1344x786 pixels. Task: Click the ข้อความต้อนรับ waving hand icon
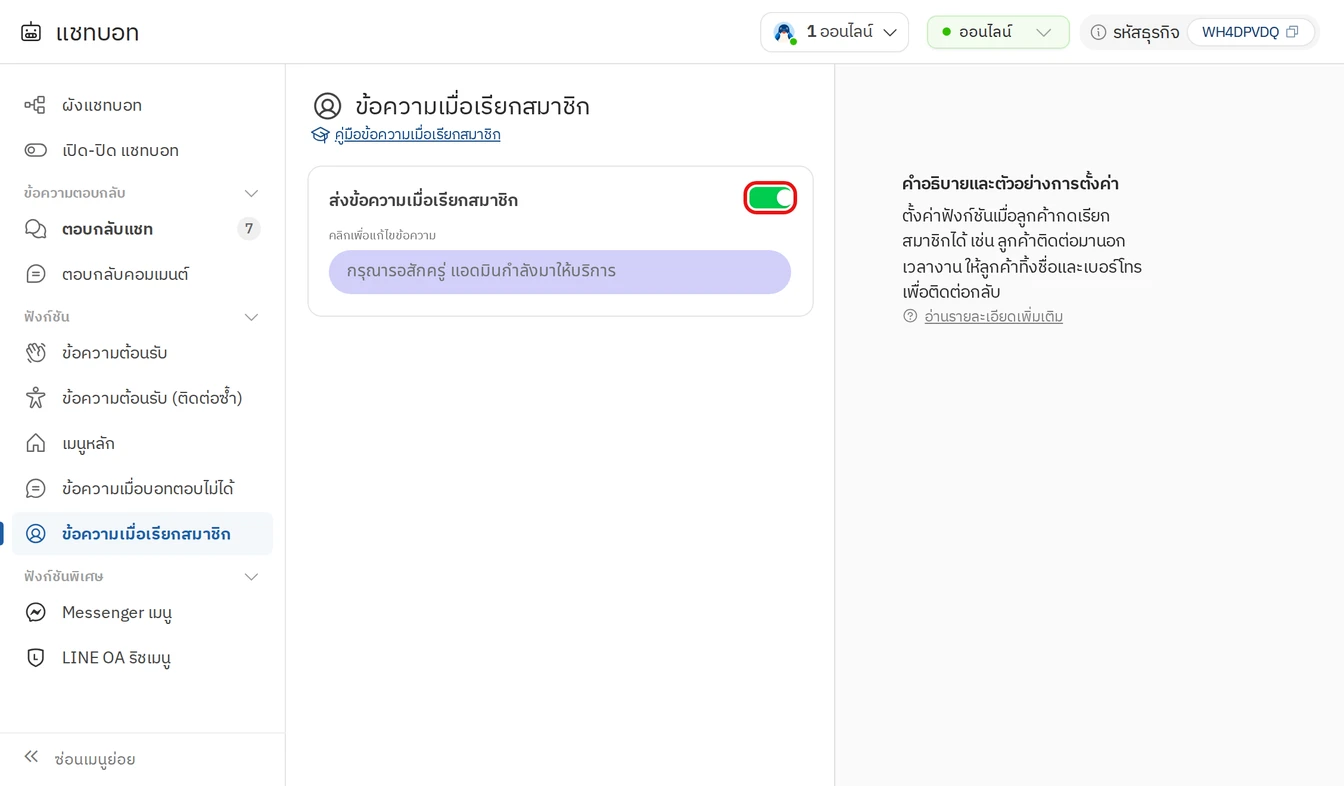35,353
